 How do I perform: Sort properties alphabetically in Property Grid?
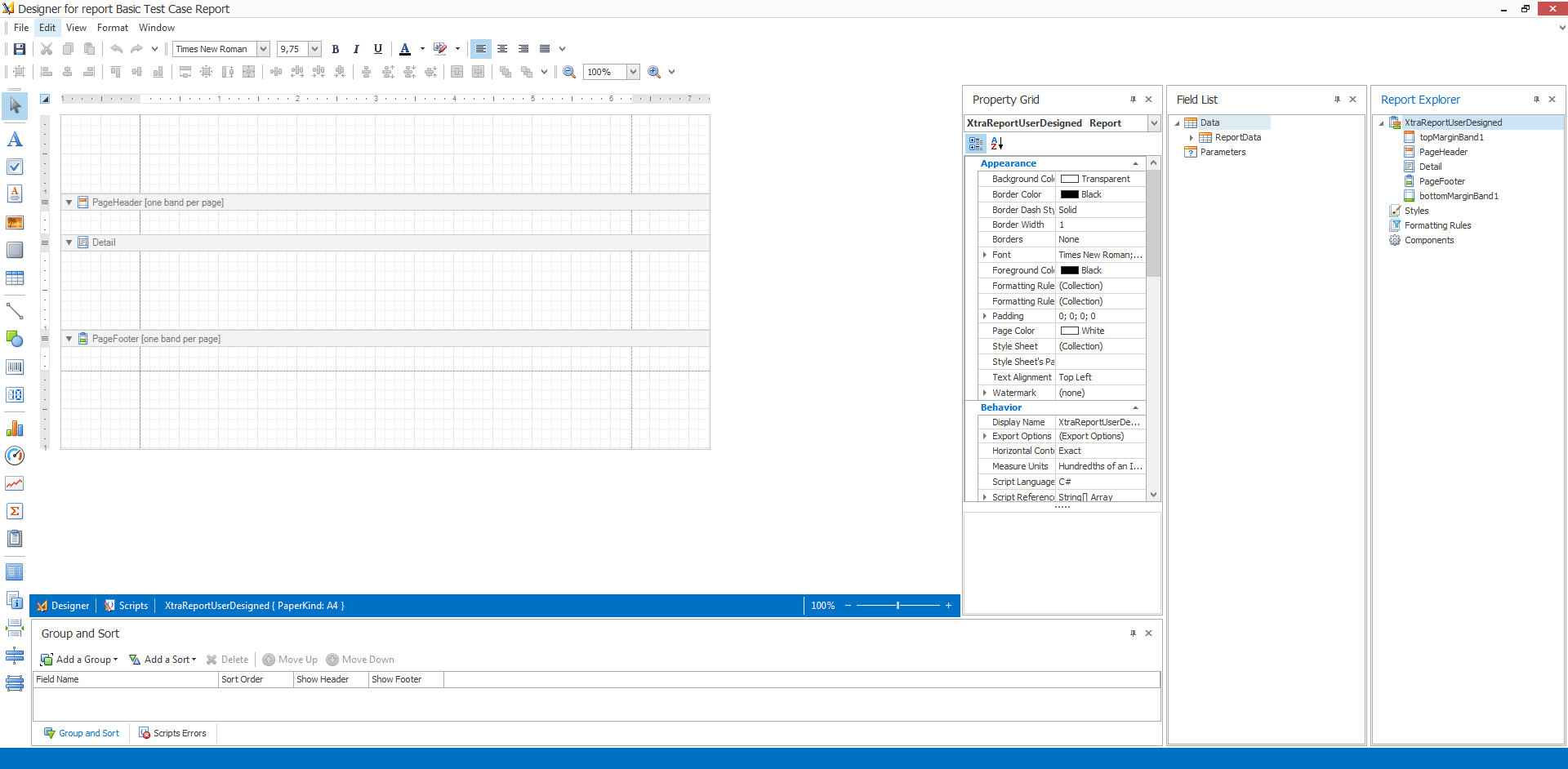pos(996,144)
